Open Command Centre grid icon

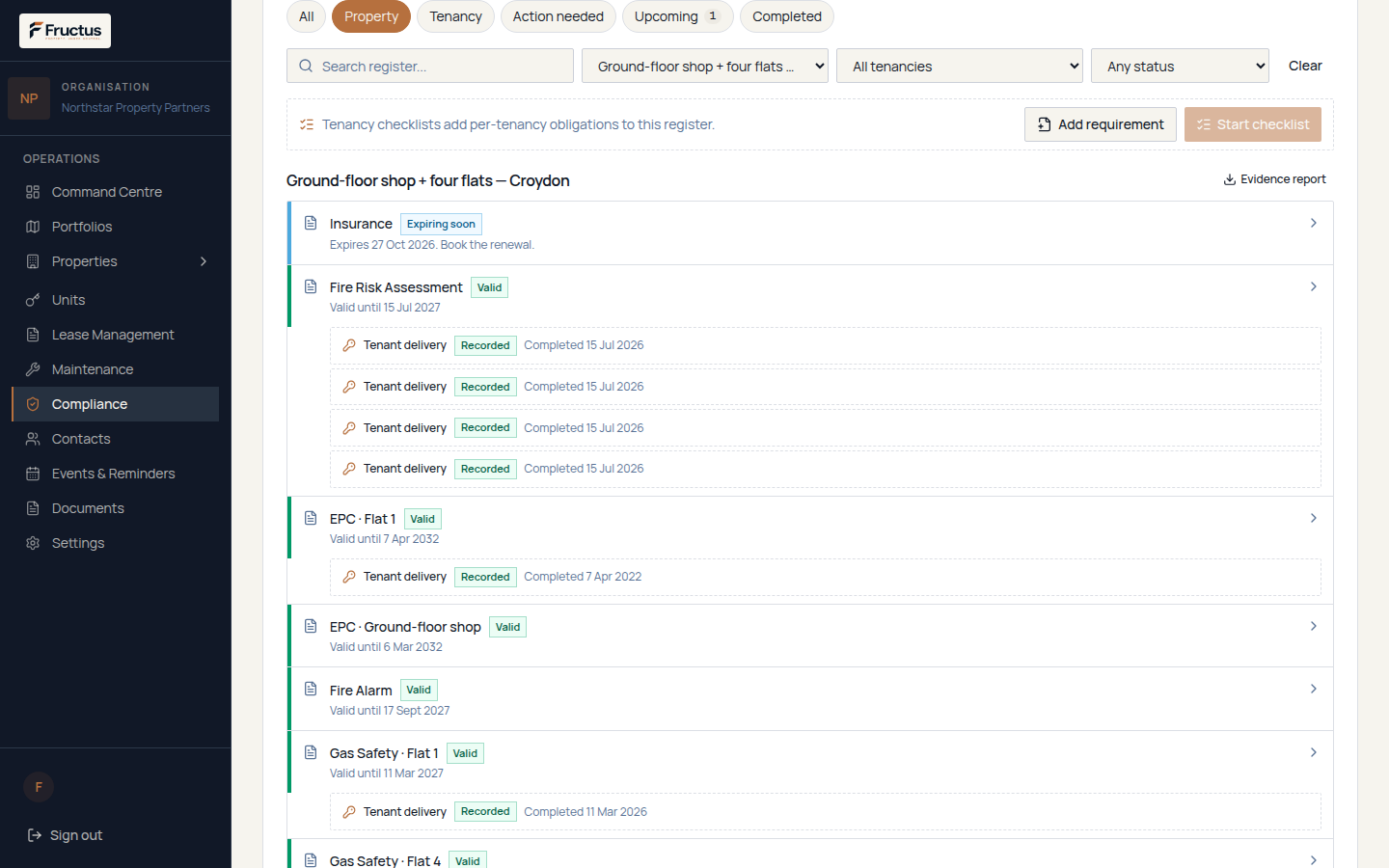(x=33, y=192)
